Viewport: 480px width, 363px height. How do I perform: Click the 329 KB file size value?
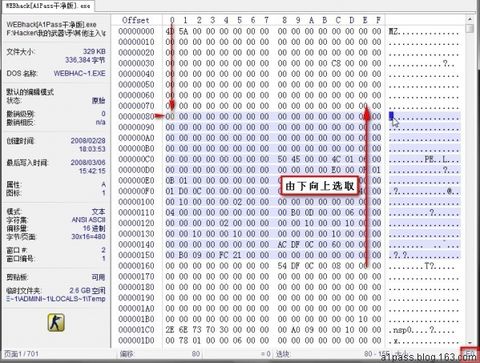94,51
